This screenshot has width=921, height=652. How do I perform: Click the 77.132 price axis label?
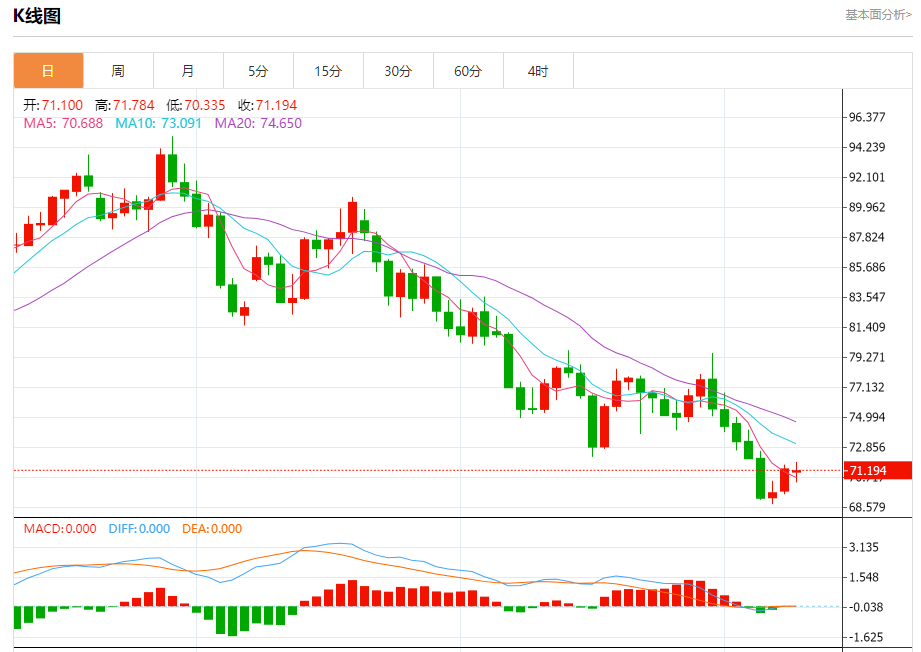pos(867,387)
